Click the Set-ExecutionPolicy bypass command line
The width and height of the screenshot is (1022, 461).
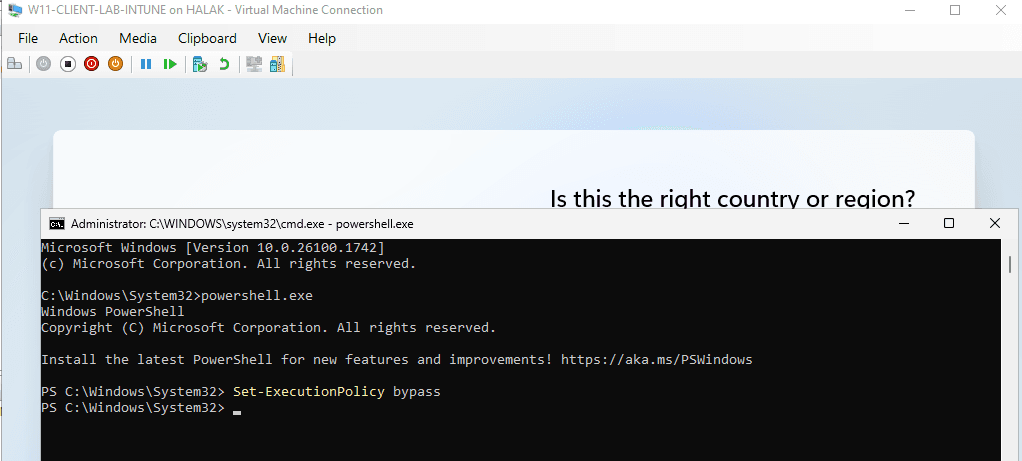(241, 392)
